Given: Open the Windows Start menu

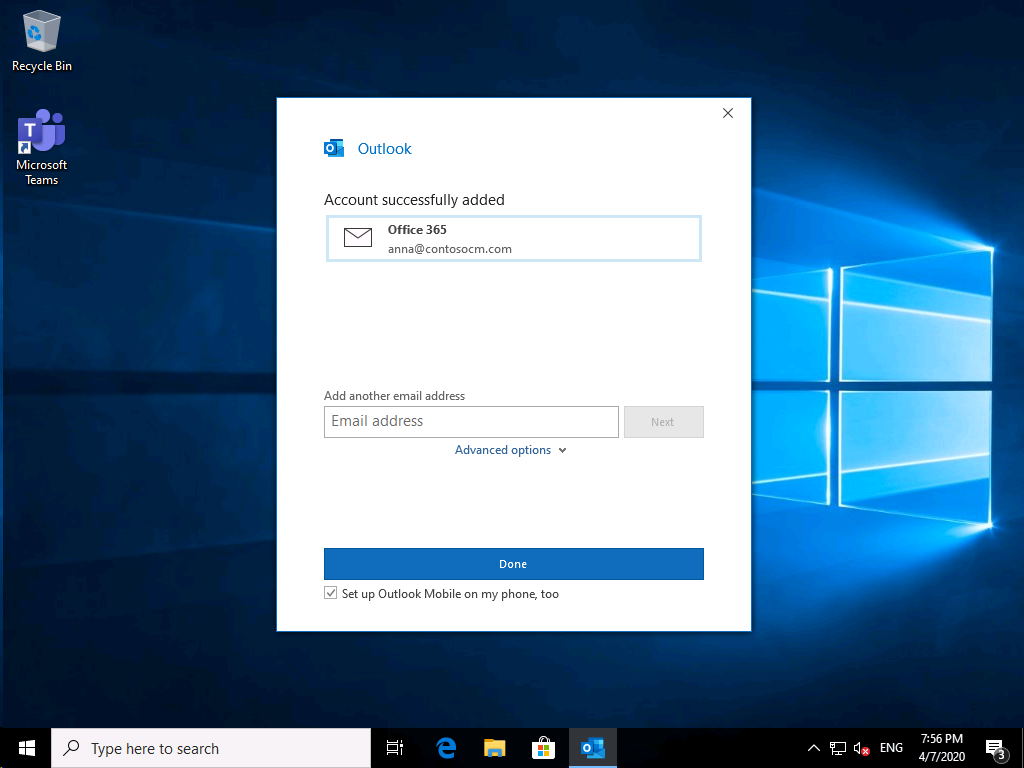Looking at the screenshot, I should (26, 748).
